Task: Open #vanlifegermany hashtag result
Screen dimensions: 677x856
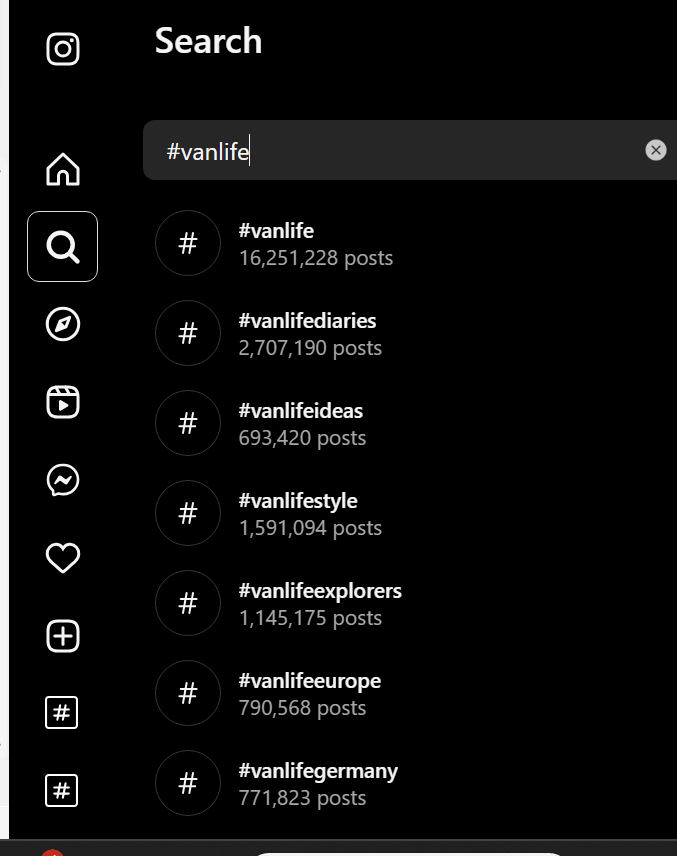Action: click(409, 784)
